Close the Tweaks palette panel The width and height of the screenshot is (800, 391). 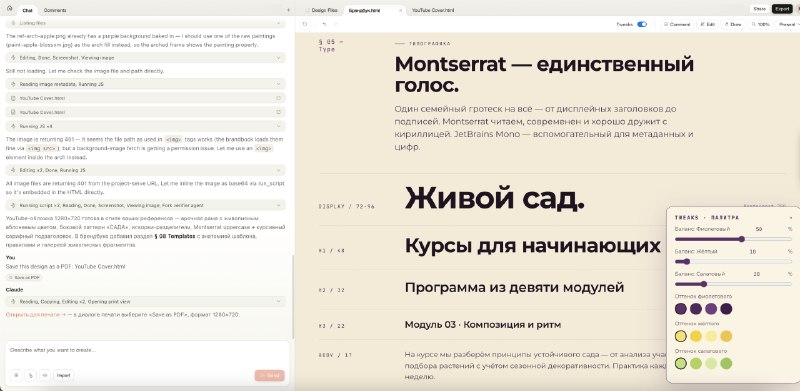[x=791, y=217]
